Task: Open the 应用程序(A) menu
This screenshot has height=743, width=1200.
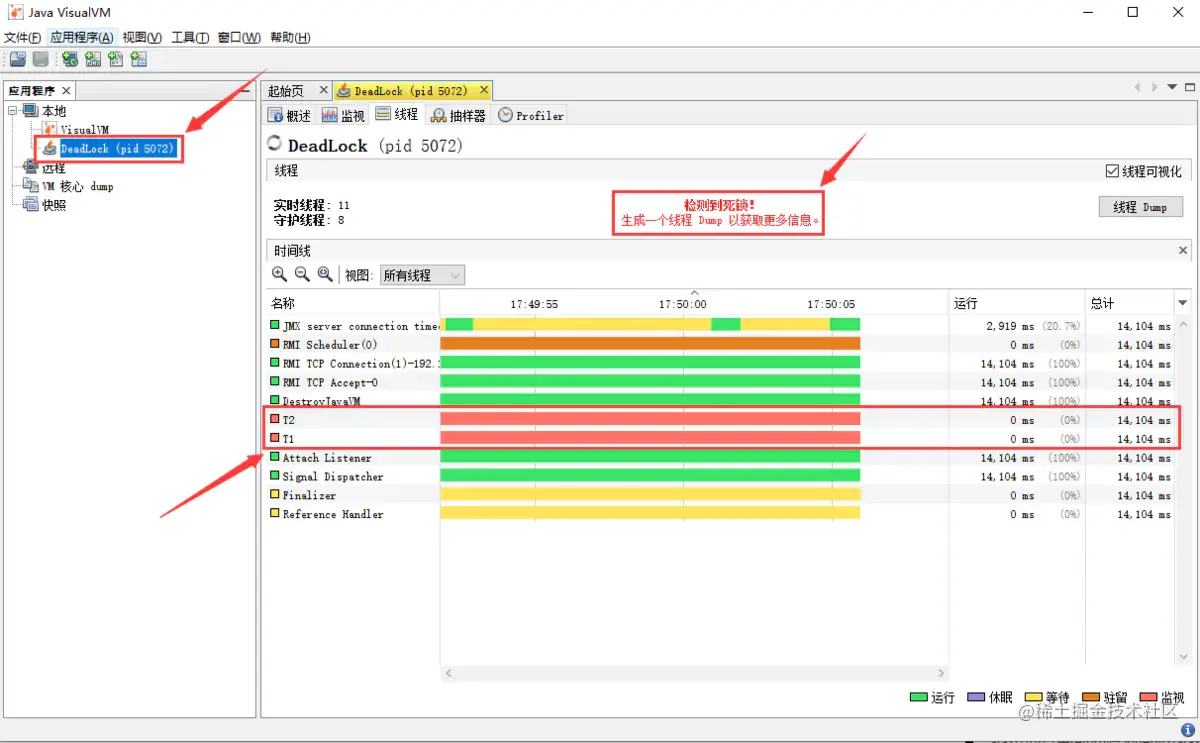Action: 82,37
